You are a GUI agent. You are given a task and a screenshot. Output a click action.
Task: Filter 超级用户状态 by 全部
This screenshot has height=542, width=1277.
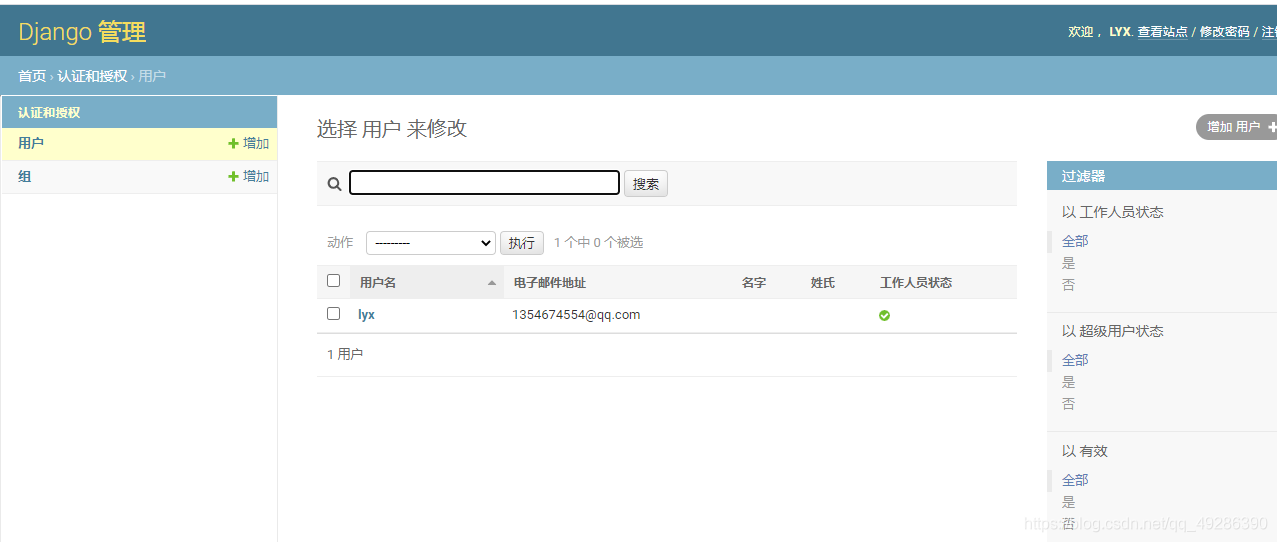(1075, 360)
